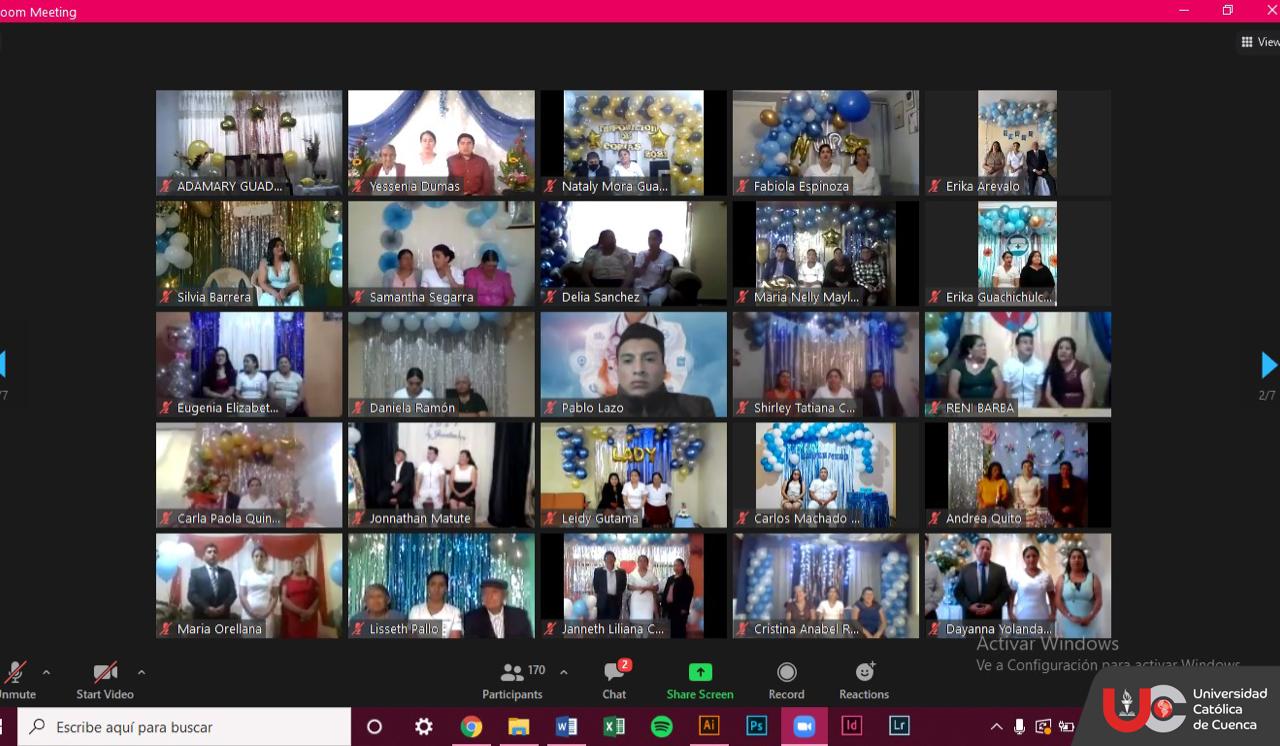Select Janneth Liliana C... video tile

pyautogui.click(x=633, y=586)
